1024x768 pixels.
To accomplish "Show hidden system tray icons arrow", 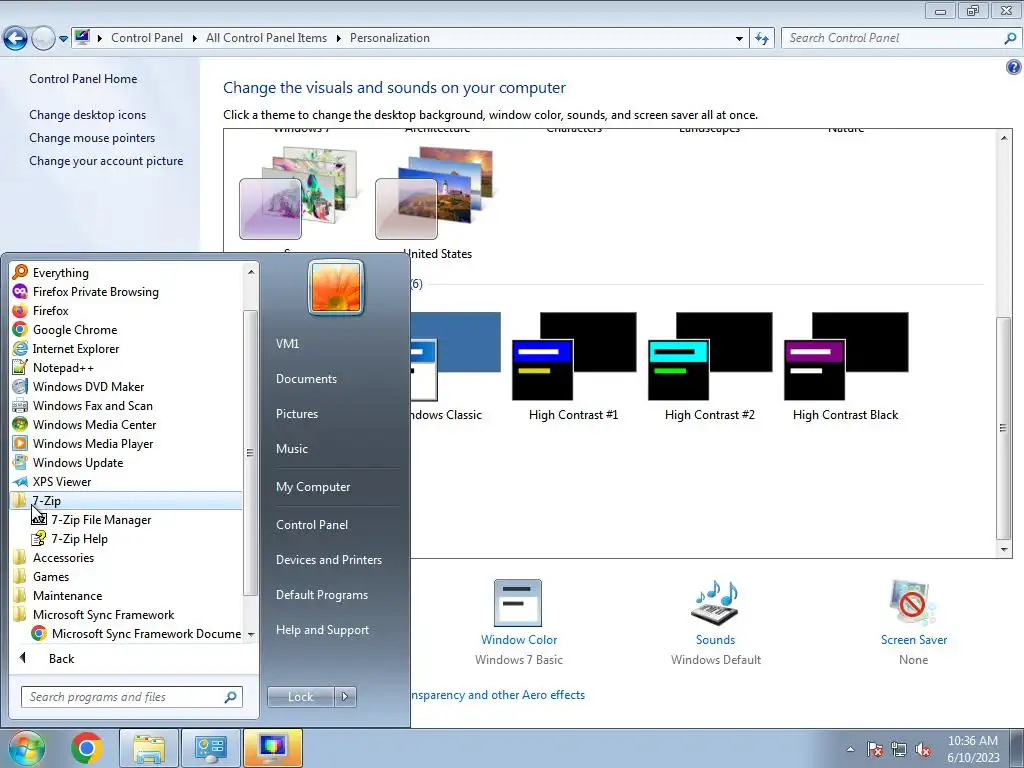I will [x=850, y=749].
